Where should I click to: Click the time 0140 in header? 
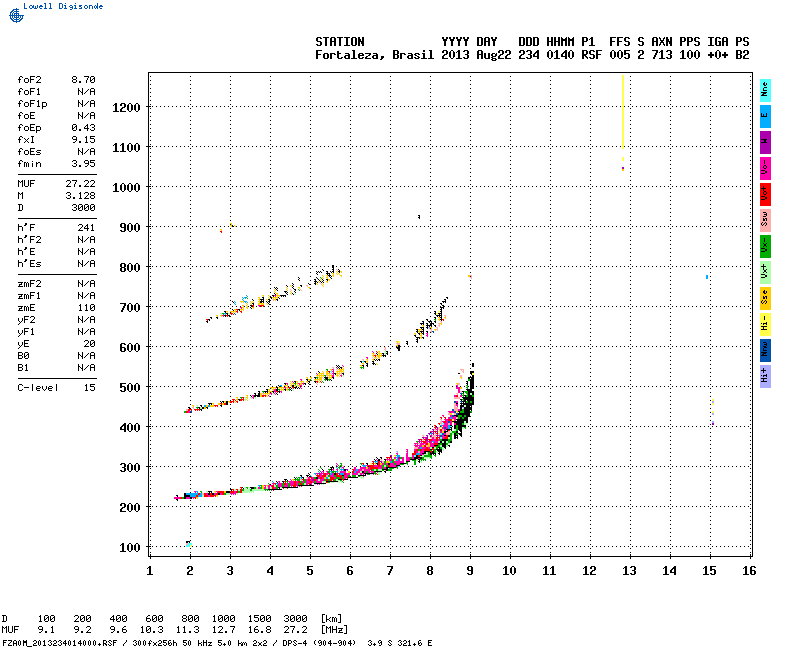tap(560, 55)
